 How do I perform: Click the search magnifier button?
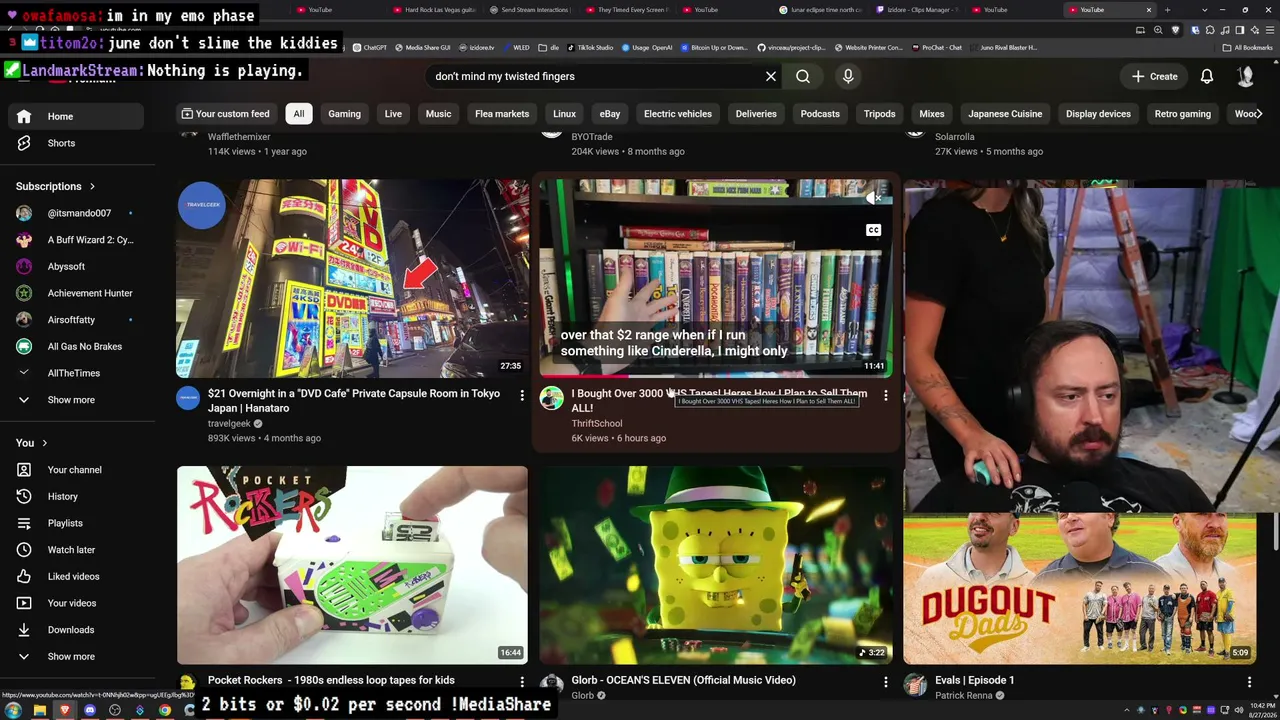[803, 76]
